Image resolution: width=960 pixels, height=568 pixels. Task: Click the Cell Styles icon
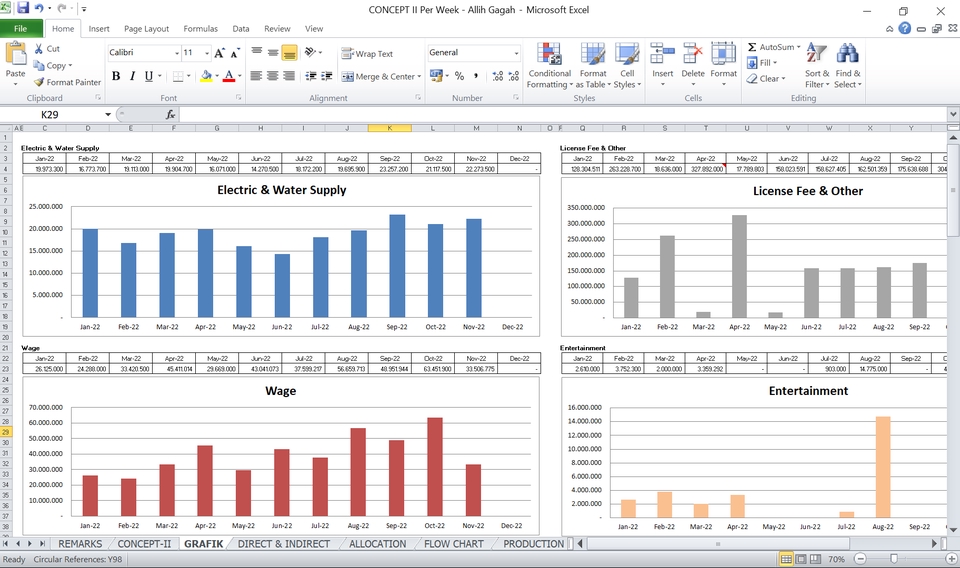click(627, 54)
